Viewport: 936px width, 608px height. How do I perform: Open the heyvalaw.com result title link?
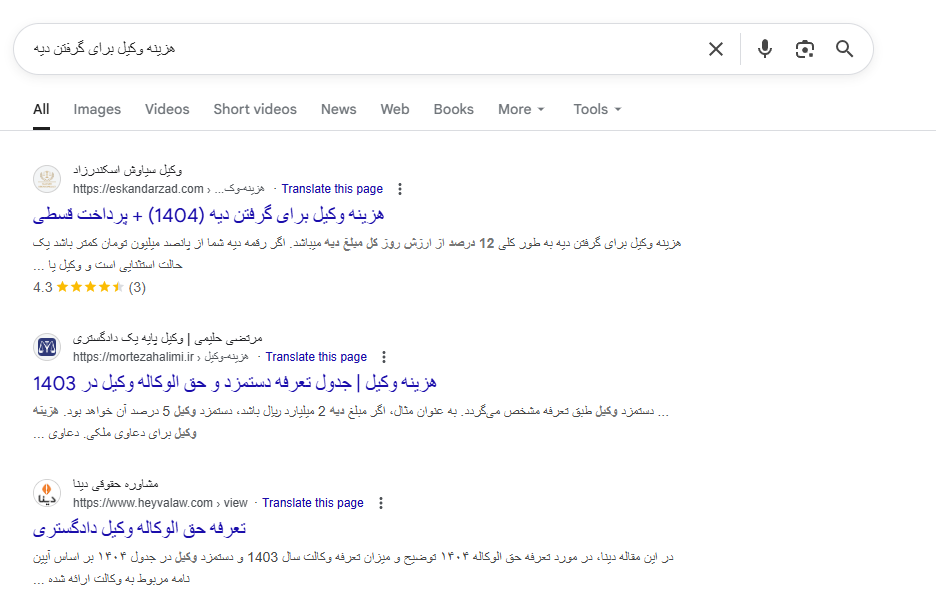140,528
